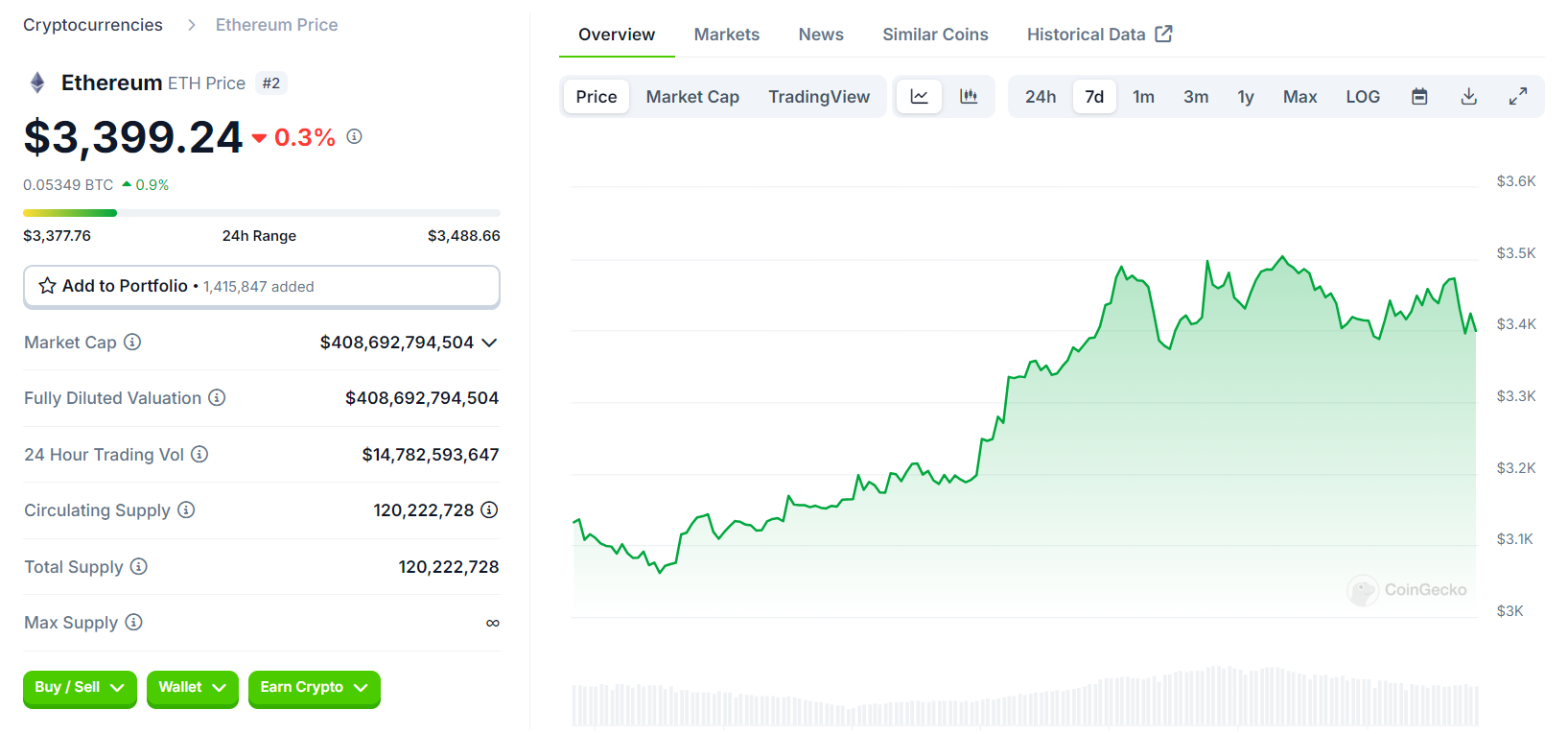Click the $3.5K axis label

(1516, 253)
